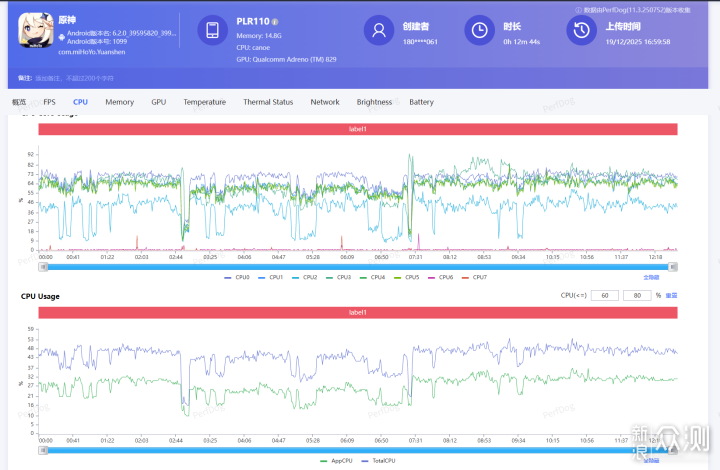Click the phone device icon
The image size is (720, 470).
coord(212,30)
